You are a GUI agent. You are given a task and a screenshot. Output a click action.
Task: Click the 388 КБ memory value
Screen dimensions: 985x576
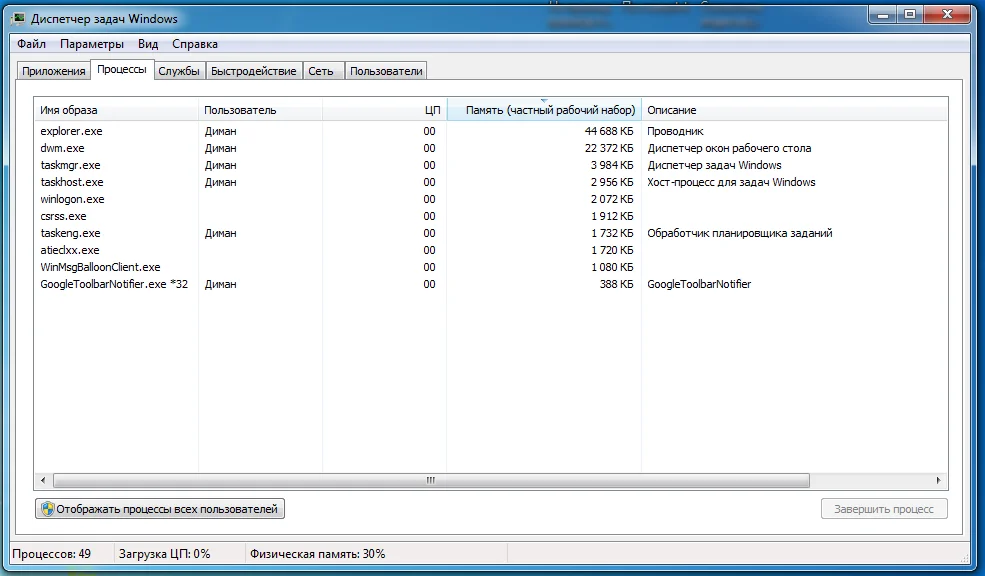[616, 284]
